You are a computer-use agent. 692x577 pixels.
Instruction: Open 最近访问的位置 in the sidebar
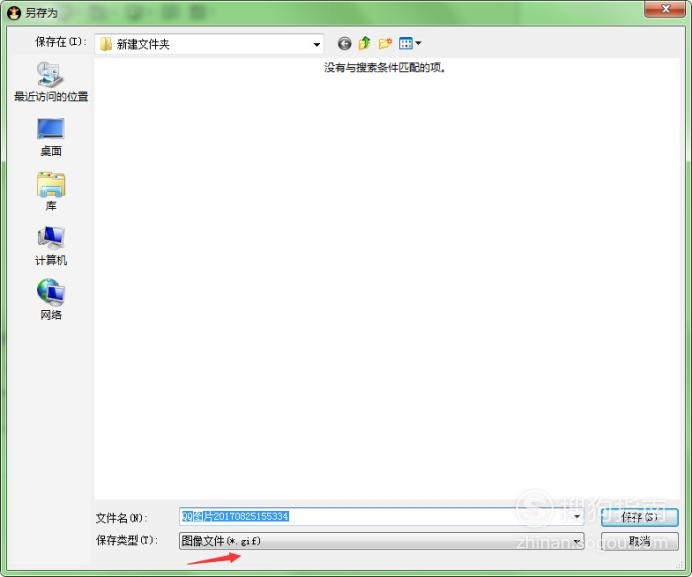(51, 82)
